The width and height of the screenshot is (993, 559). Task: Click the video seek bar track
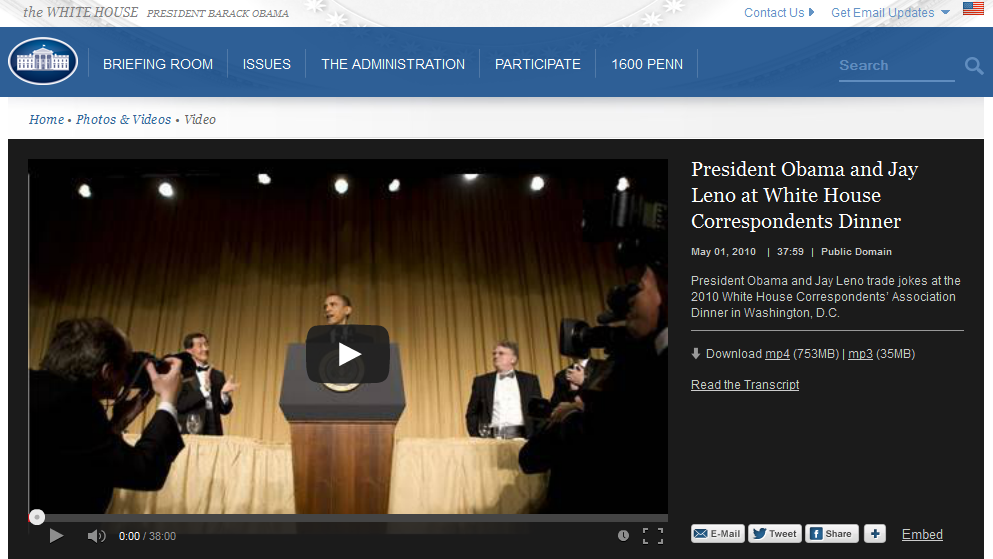coord(348,517)
